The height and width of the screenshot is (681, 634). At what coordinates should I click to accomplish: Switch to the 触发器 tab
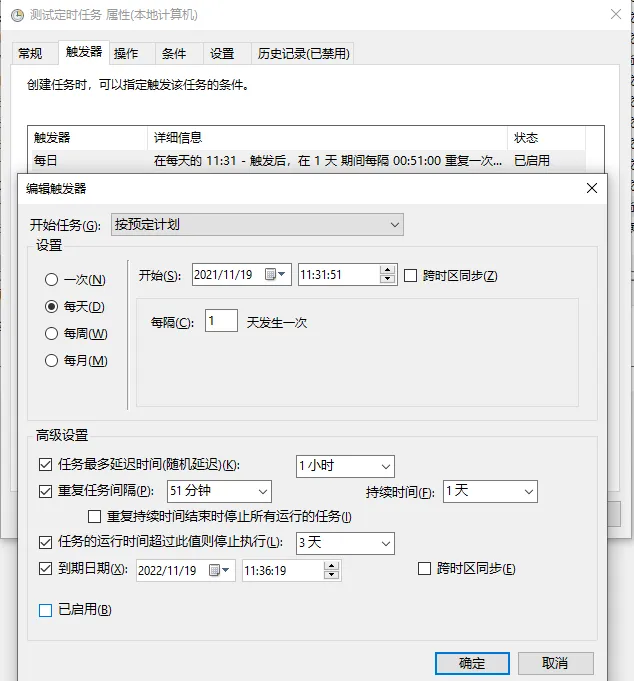(x=83, y=52)
